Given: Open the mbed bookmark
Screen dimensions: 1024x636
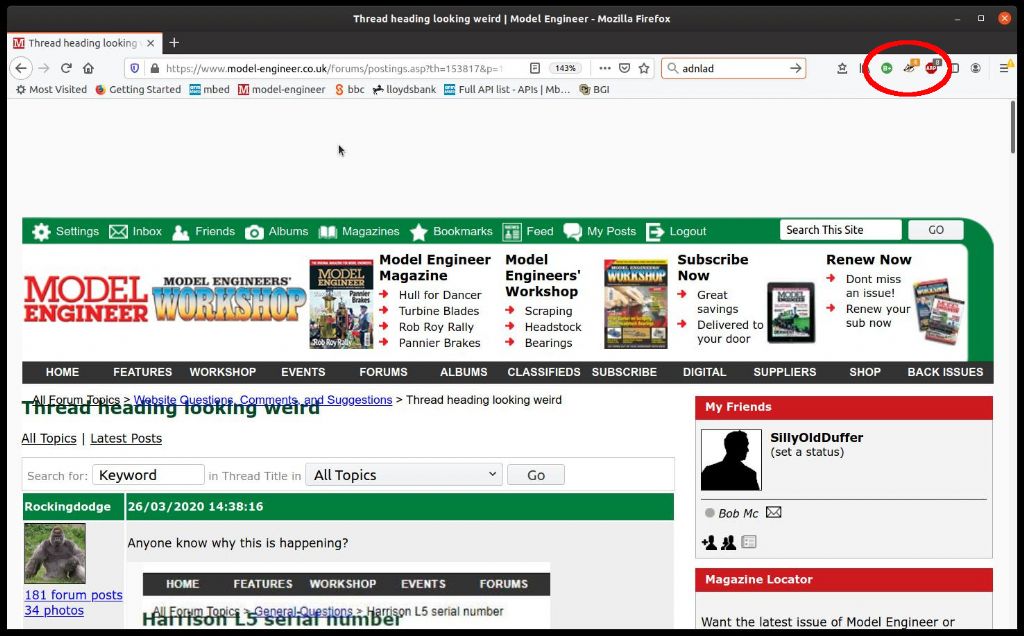Looking at the screenshot, I should pyautogui.click(x=210, y=89).
